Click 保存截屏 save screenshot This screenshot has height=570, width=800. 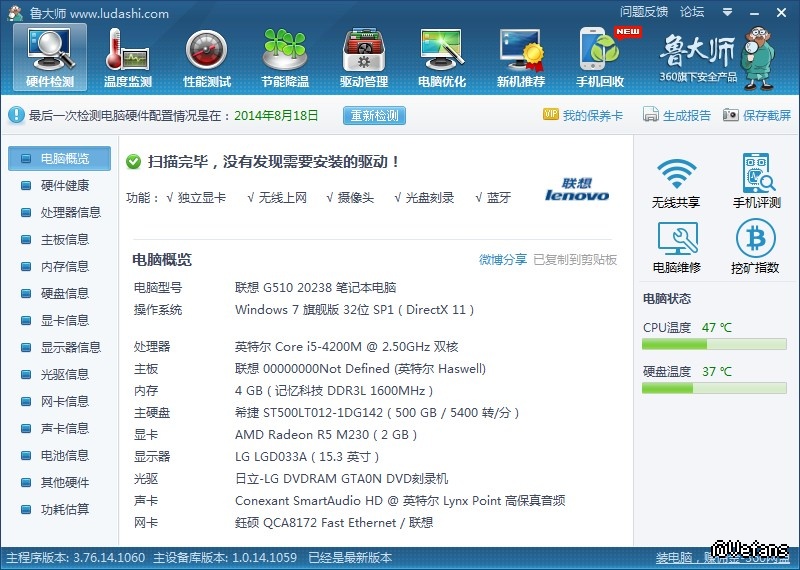(757, 115)
